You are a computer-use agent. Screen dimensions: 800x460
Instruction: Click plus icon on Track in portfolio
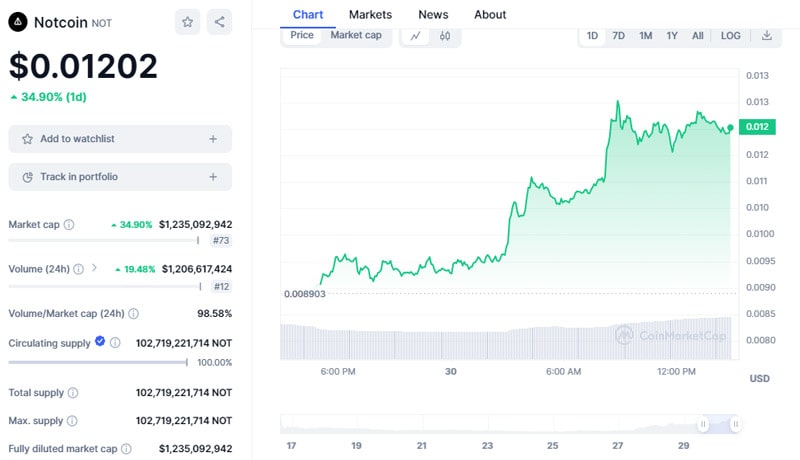(213, 176)
